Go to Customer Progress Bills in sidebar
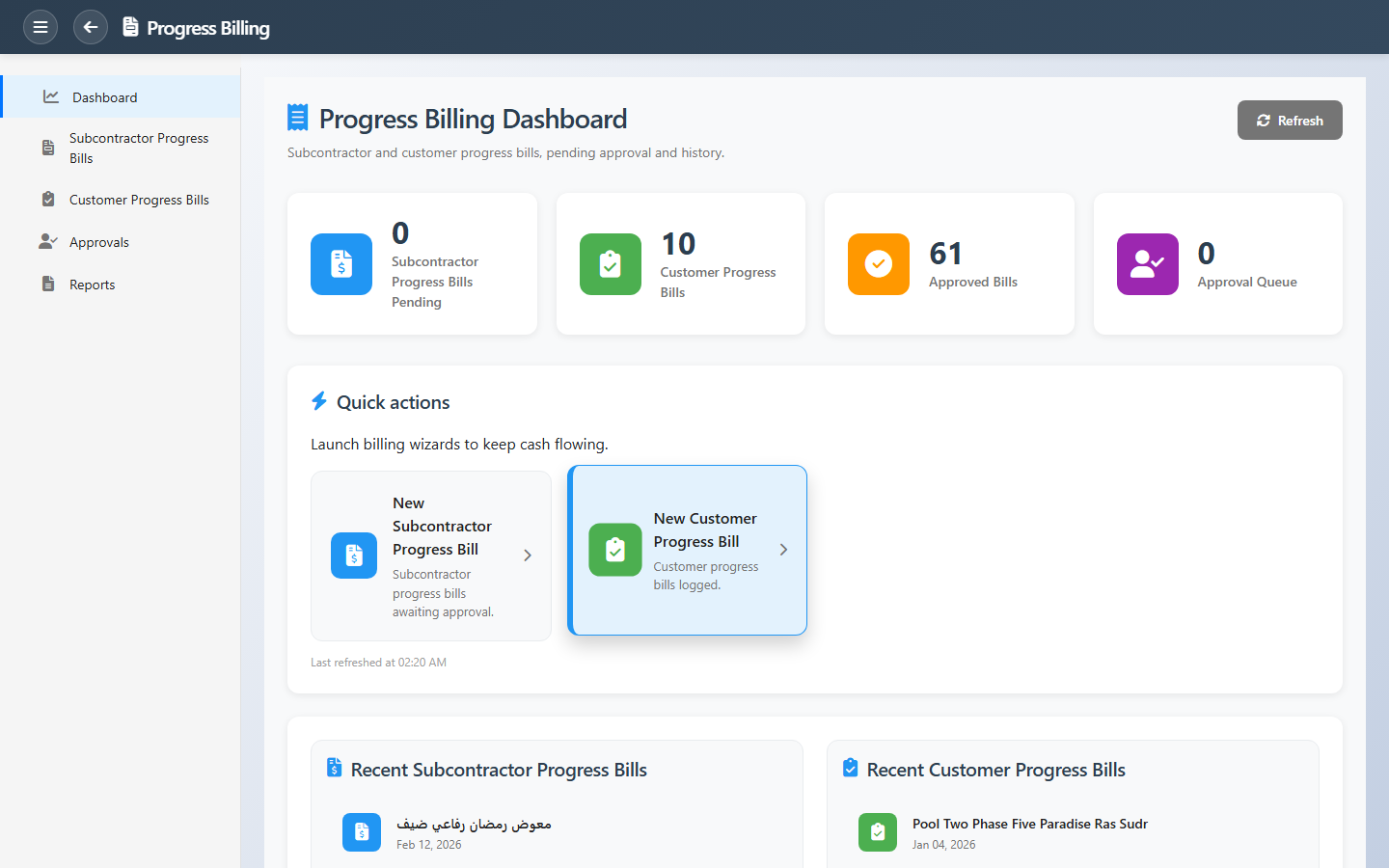The height and width of the screenshot is (868, 1389). (139, 200)
